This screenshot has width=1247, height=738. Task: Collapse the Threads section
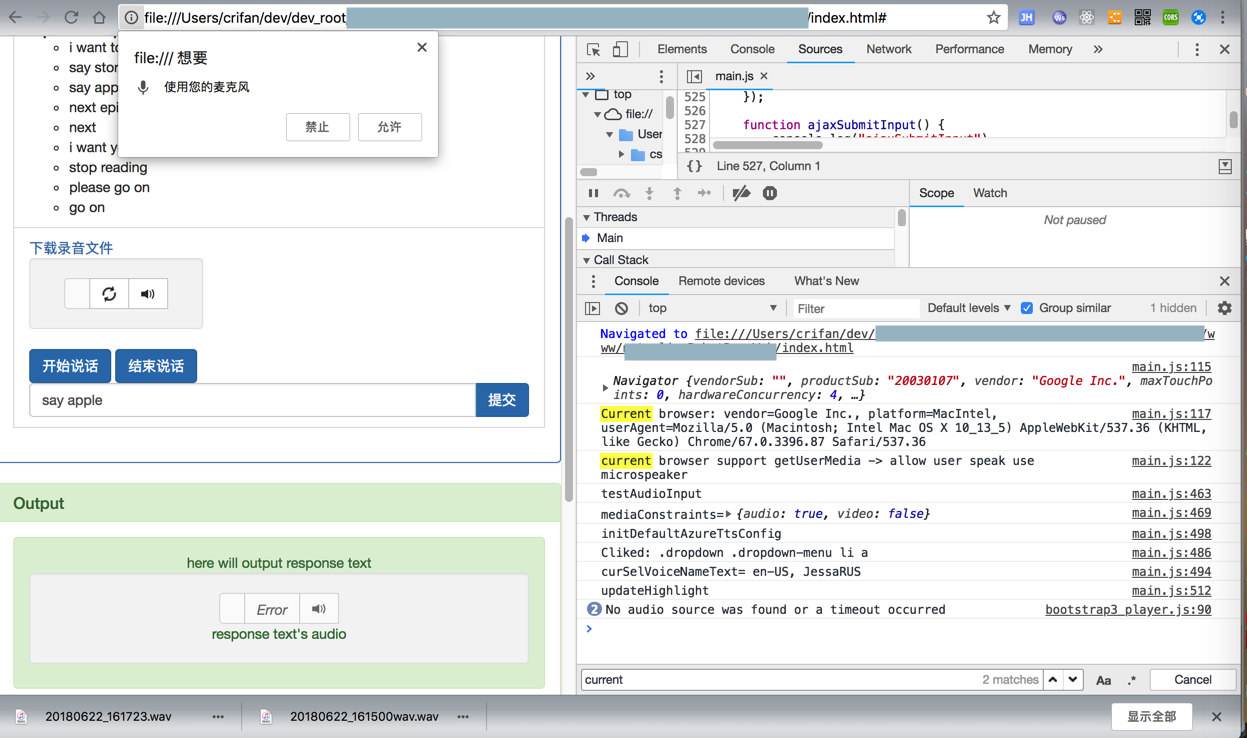point(587,217)
